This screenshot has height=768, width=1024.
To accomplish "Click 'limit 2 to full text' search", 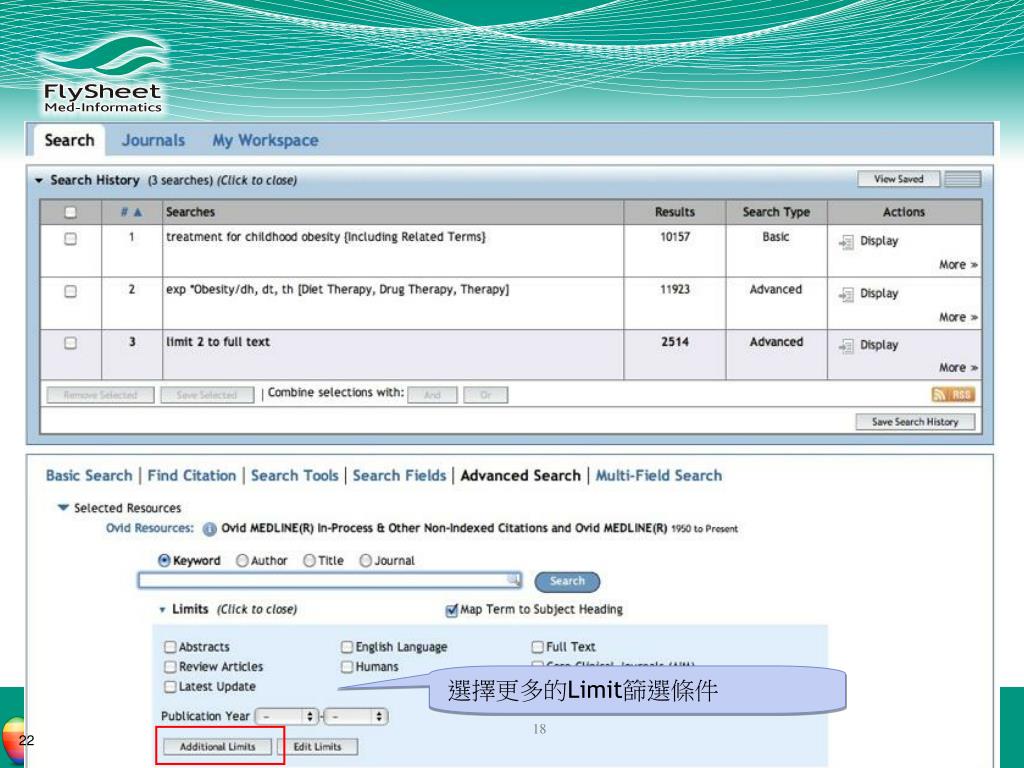I will [217, 342].
